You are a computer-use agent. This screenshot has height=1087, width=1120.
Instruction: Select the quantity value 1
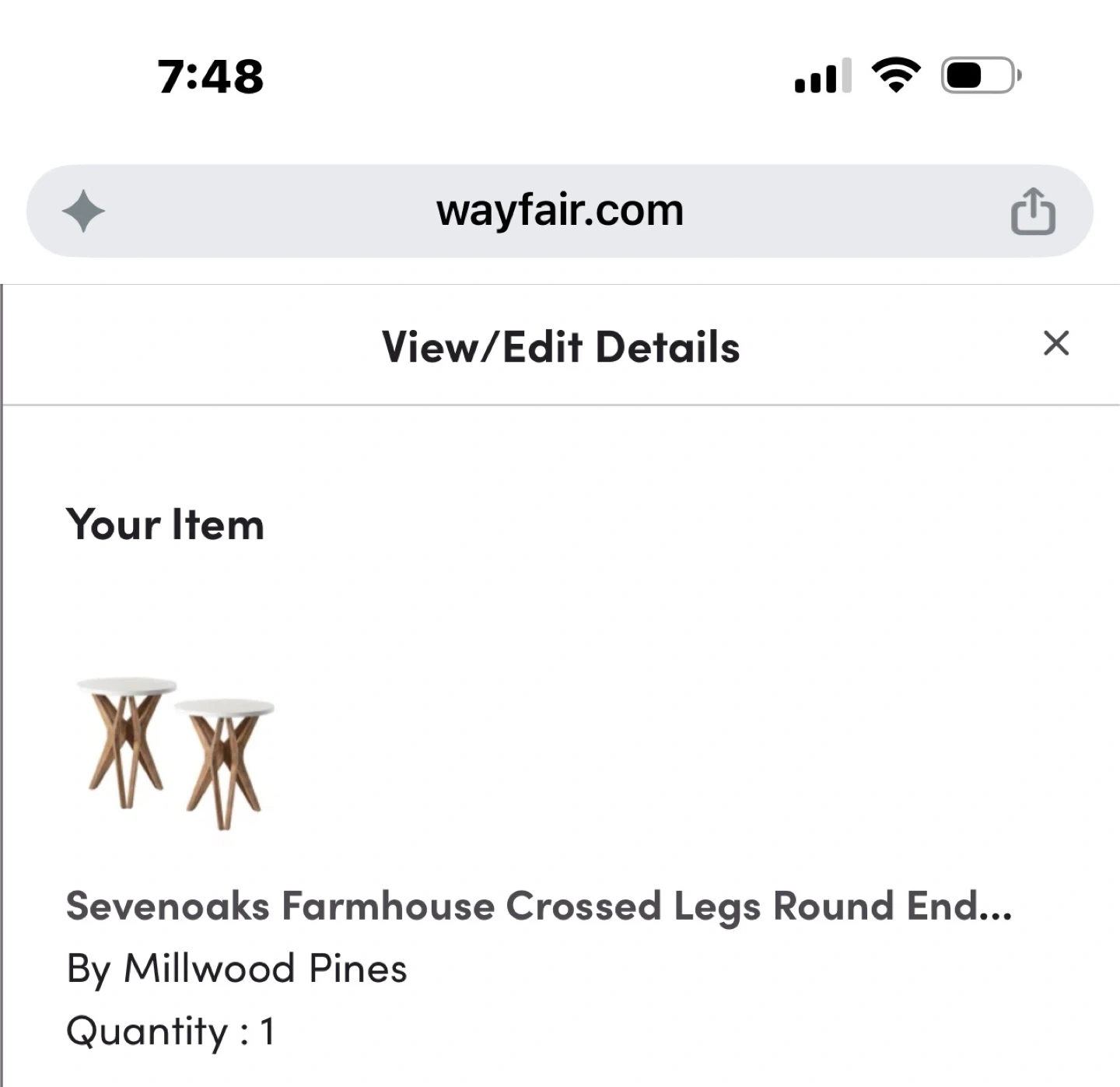coord(267,1032)
